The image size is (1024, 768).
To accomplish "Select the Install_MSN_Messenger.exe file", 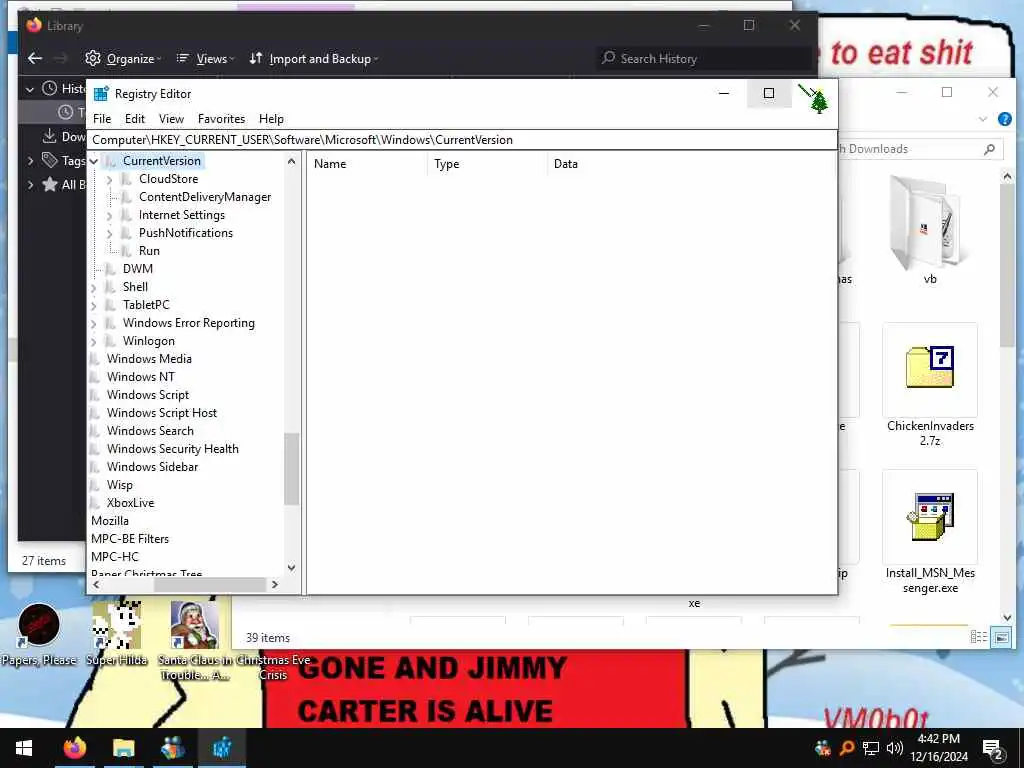I will point(930,532).
